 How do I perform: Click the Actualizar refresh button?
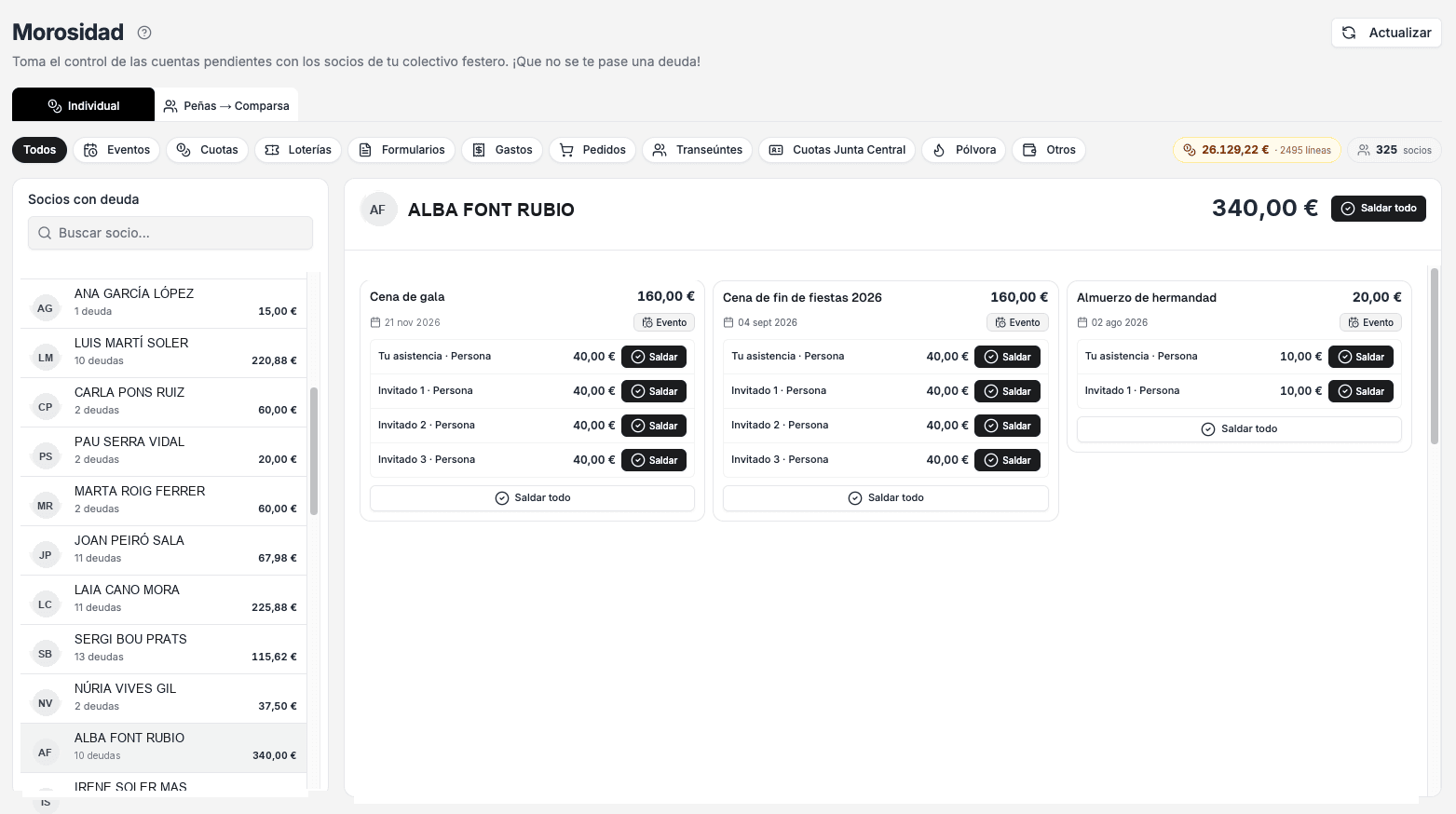pos(1386,33)
